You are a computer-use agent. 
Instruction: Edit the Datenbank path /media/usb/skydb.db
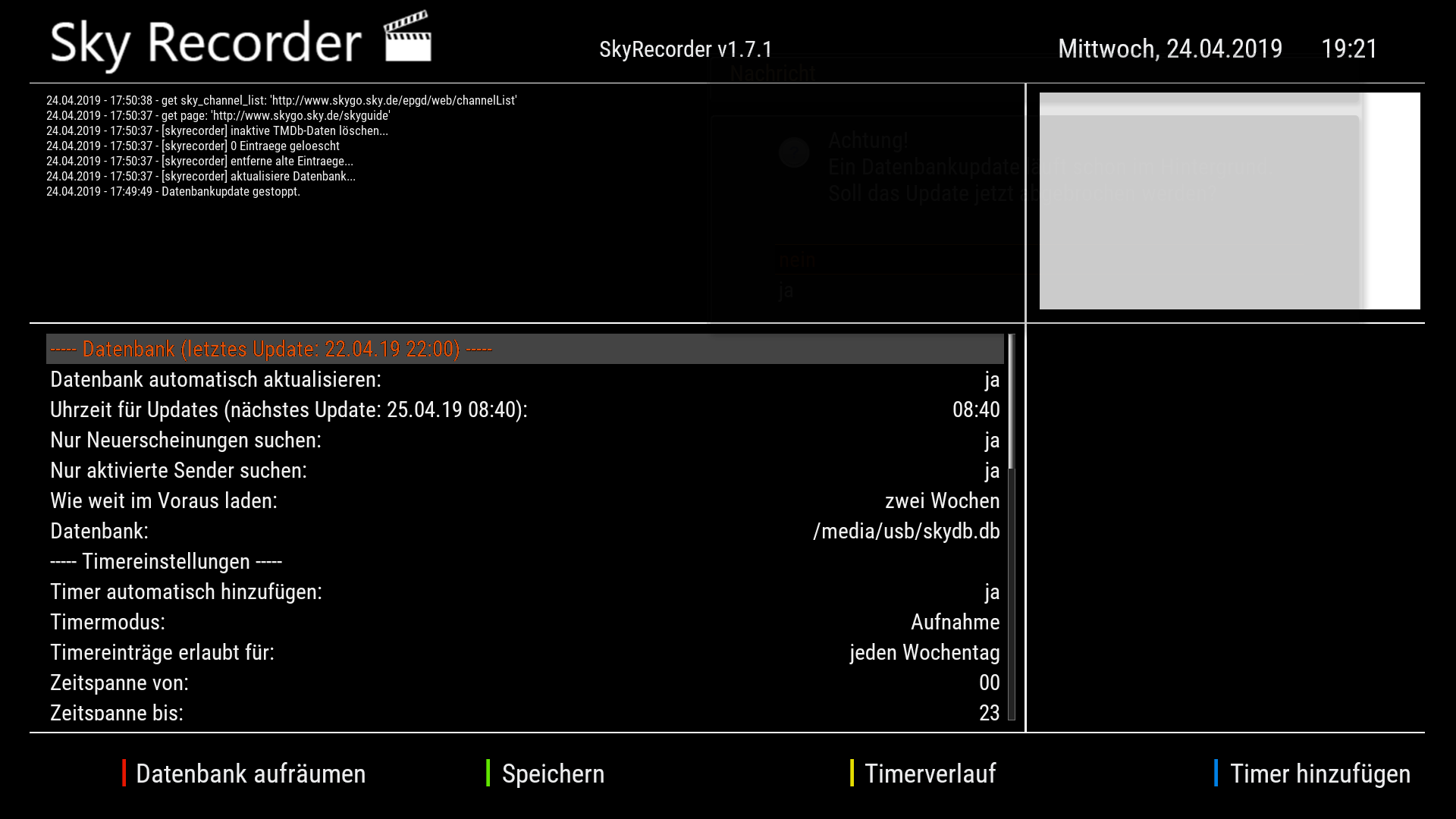pyautogui.click(x=905, y=531)
